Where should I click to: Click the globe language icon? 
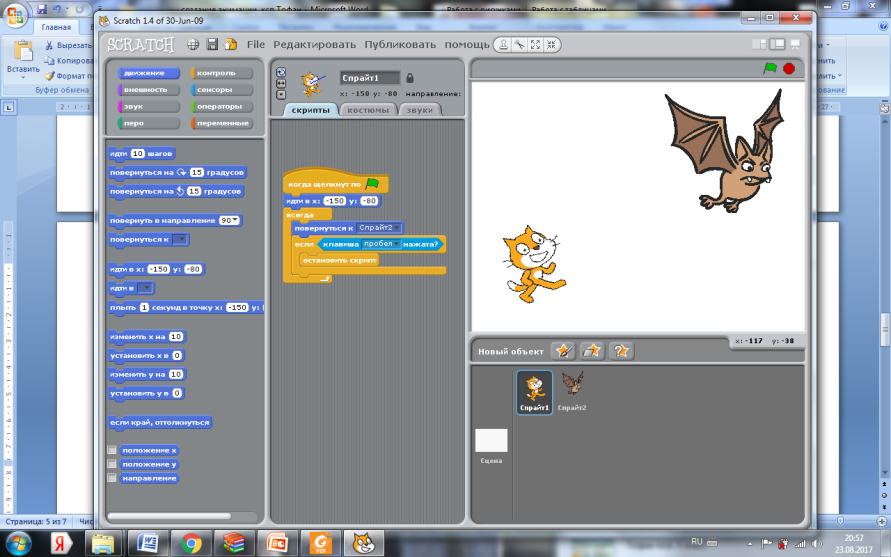[192, 45]
